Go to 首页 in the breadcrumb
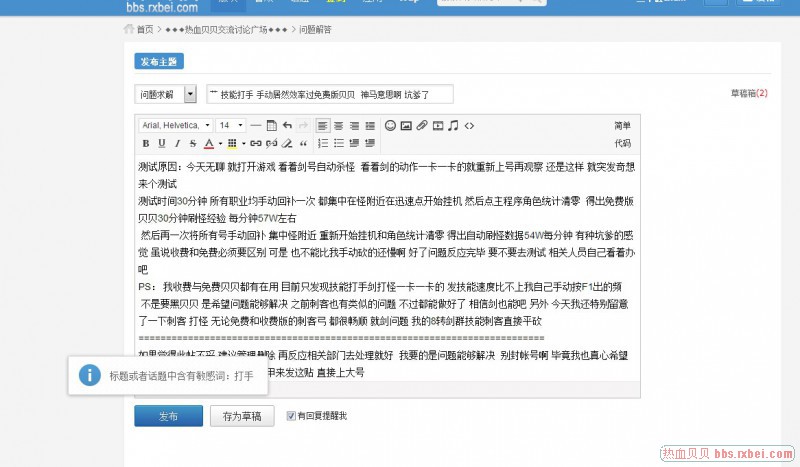Image resolution: width=800 pixels, height=467 pixels. (146, 30)
